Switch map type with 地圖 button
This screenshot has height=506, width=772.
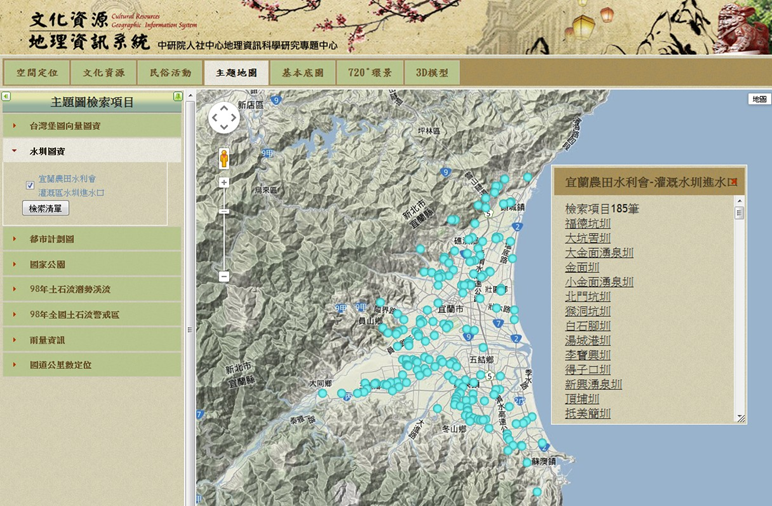coord(759,99)
